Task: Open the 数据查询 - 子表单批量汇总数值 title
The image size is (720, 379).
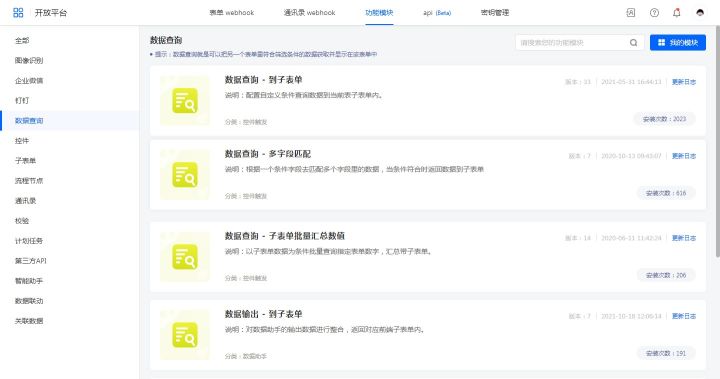Action: 285,236
